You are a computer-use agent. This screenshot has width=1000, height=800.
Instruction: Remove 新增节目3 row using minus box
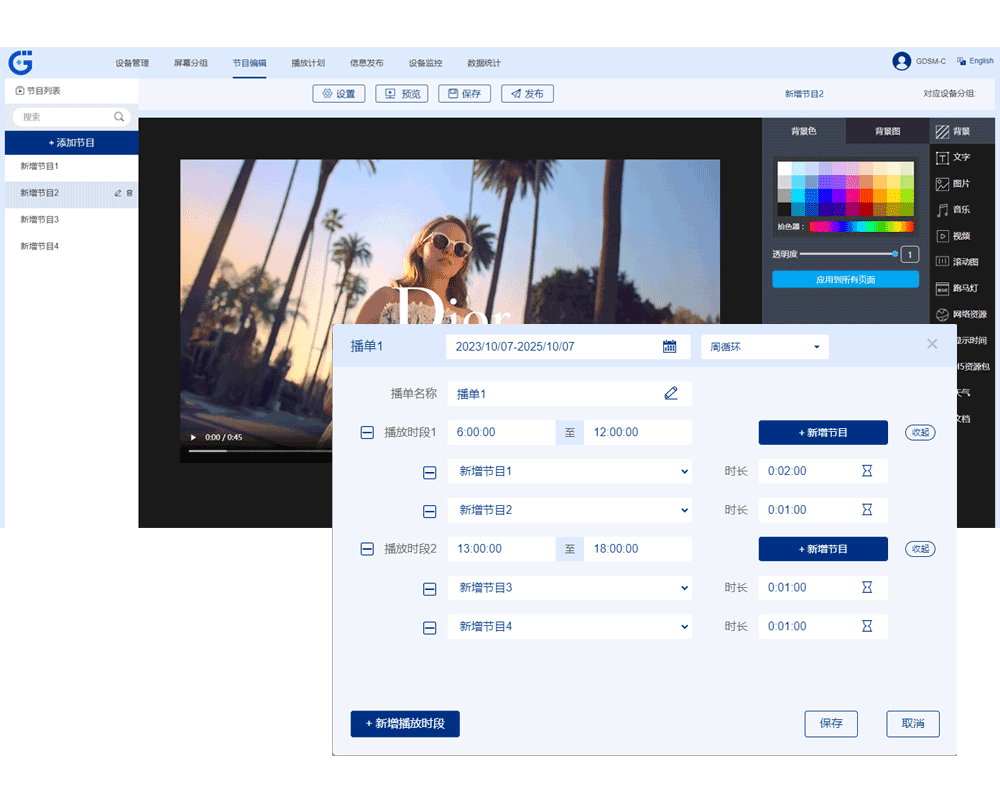(x=430, y=589)
